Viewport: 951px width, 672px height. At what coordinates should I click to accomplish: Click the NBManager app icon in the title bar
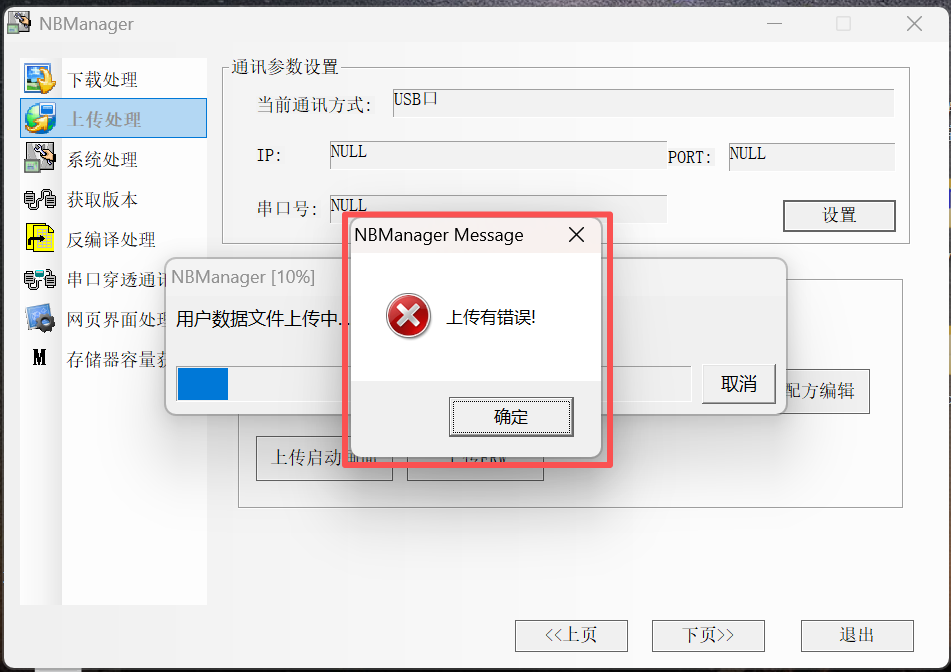click(x=19, y=23)
